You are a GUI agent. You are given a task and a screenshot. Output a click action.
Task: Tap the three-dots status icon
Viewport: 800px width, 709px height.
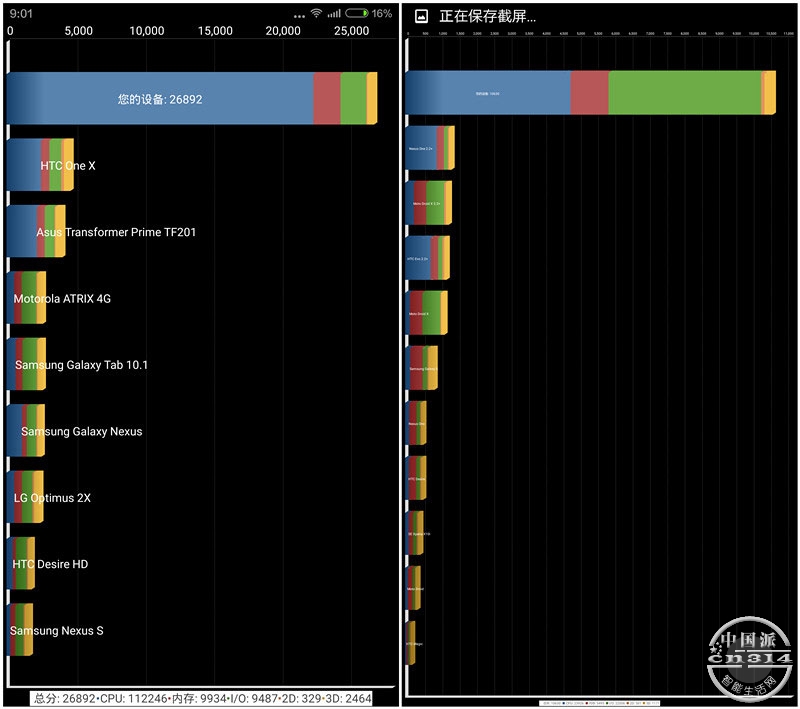299,16
